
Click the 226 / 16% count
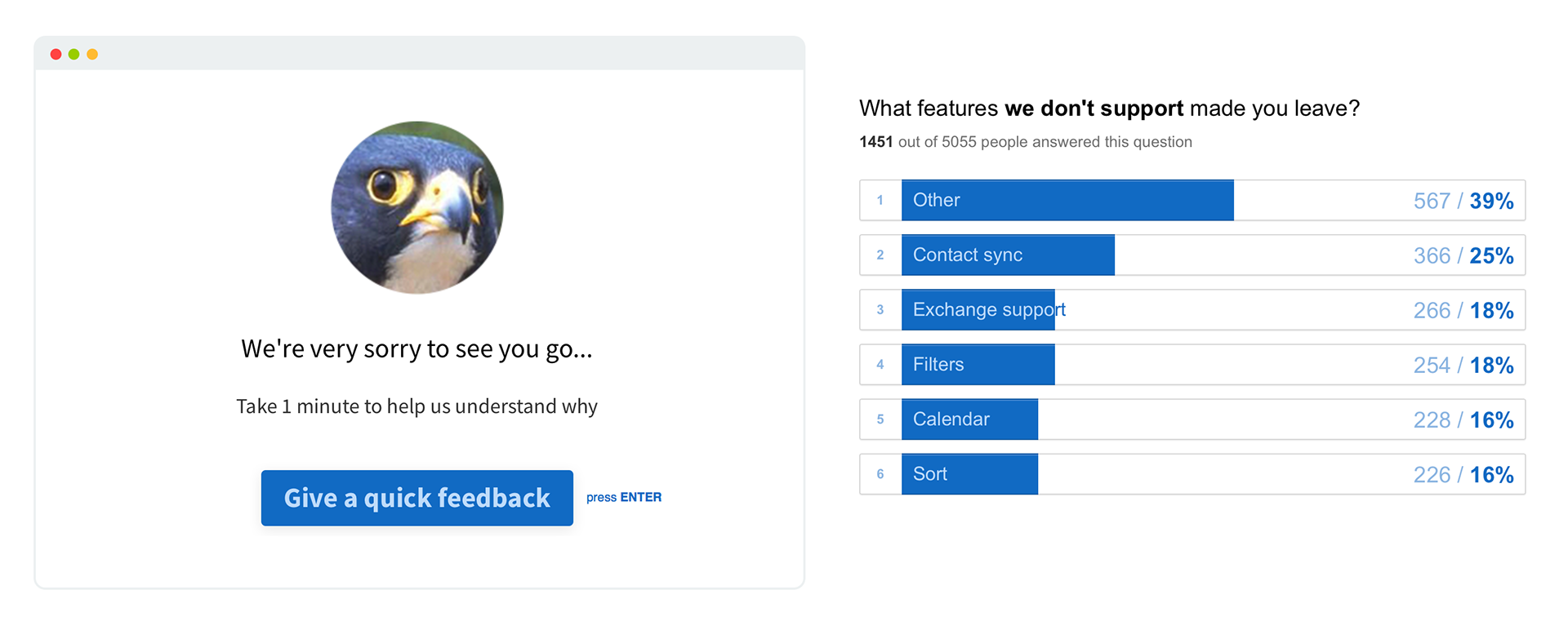pos(1463,474)
